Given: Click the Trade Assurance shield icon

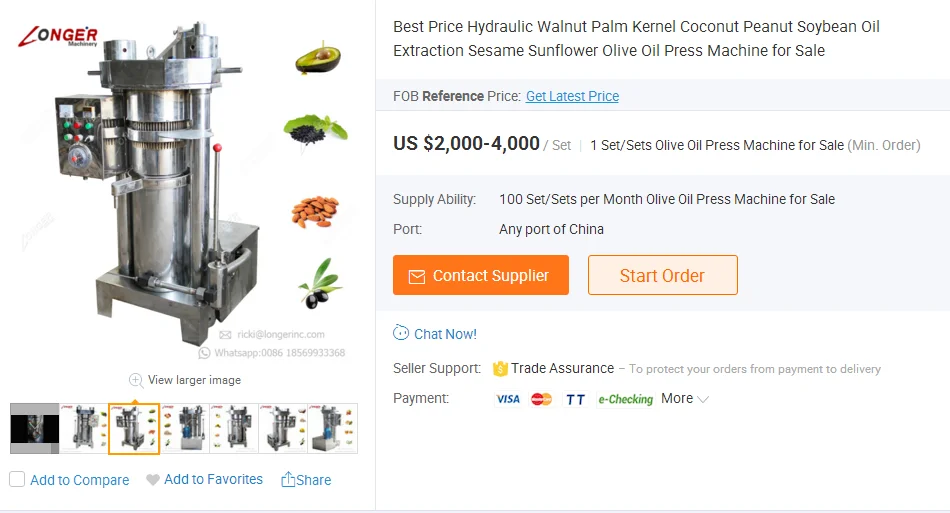Looking at the screenshot, I should [x=500, y=368].
